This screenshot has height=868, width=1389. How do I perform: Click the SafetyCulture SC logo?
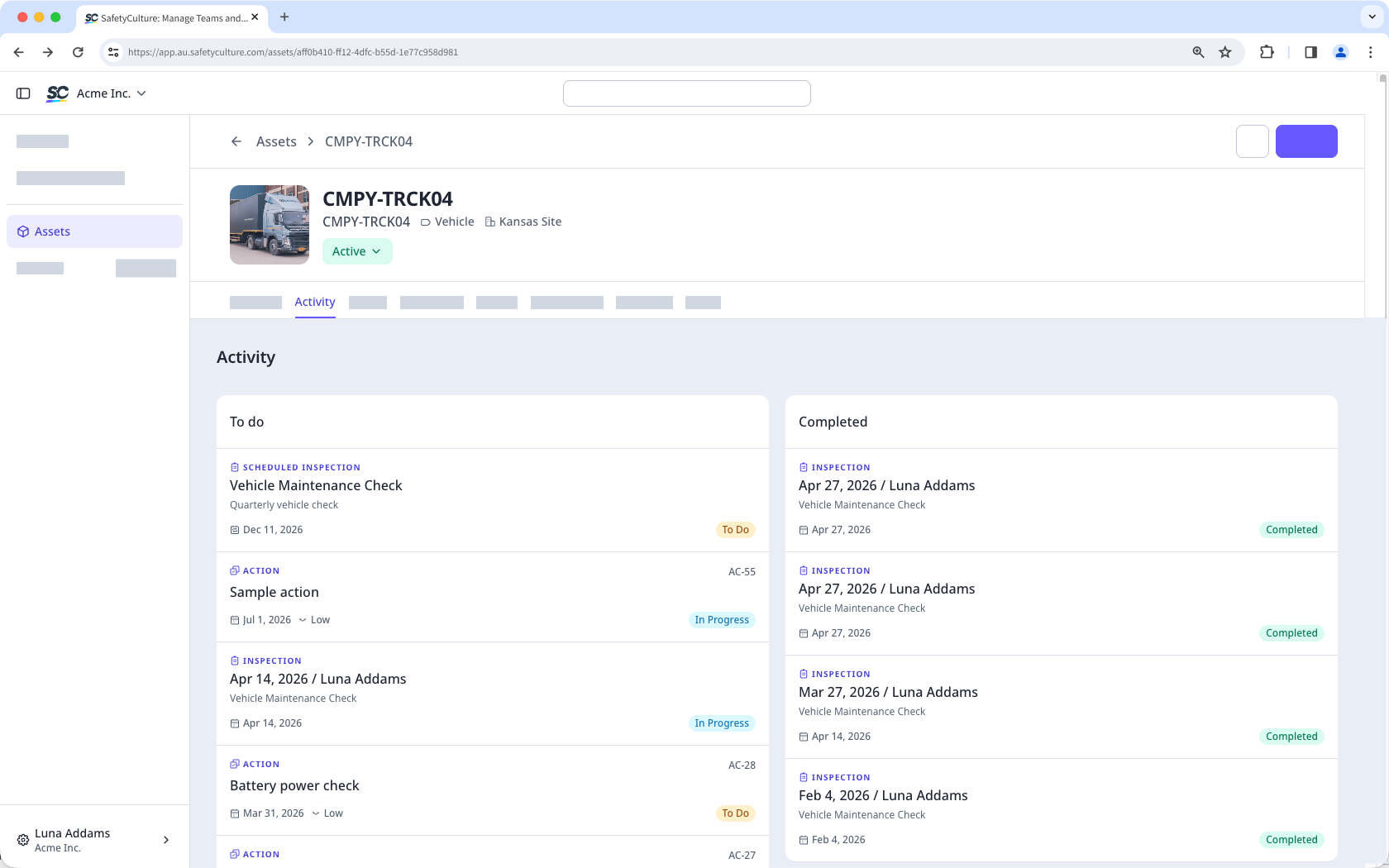click(57, 93)
